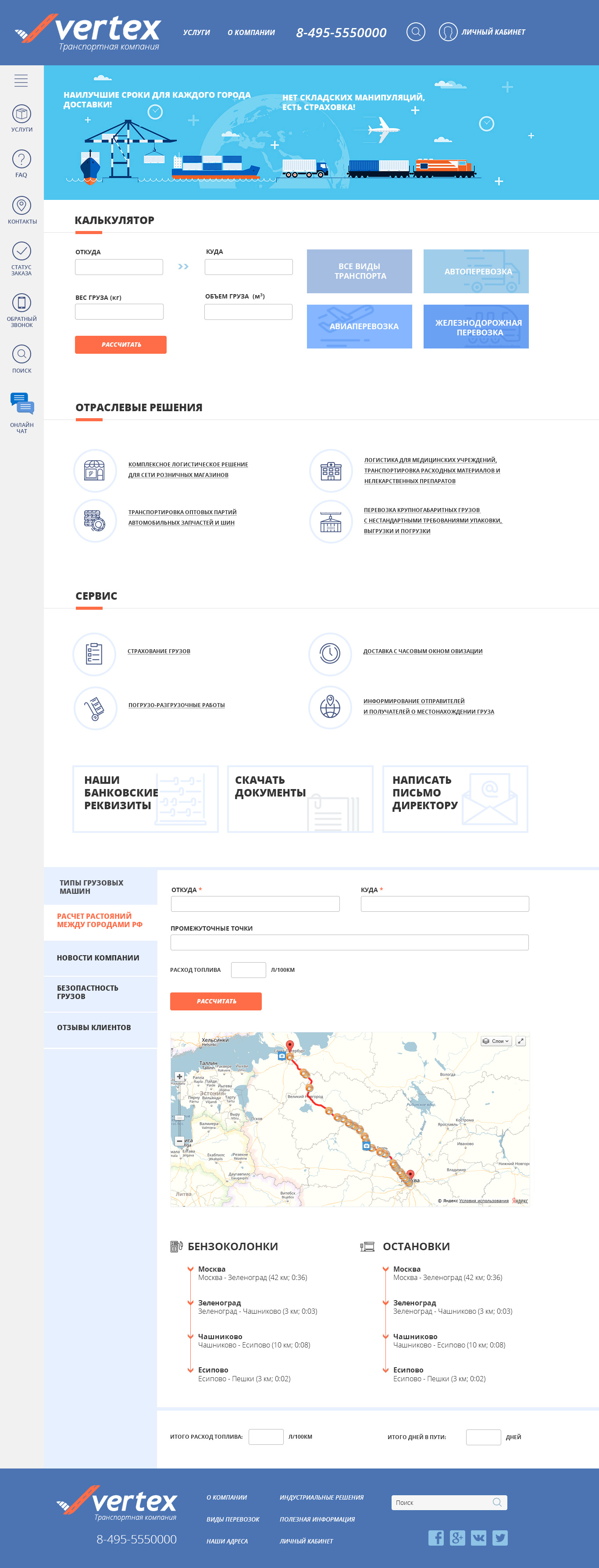Focus the calculator Откуда field
This screenshot has width=599, height=1568.
point(119,267)
